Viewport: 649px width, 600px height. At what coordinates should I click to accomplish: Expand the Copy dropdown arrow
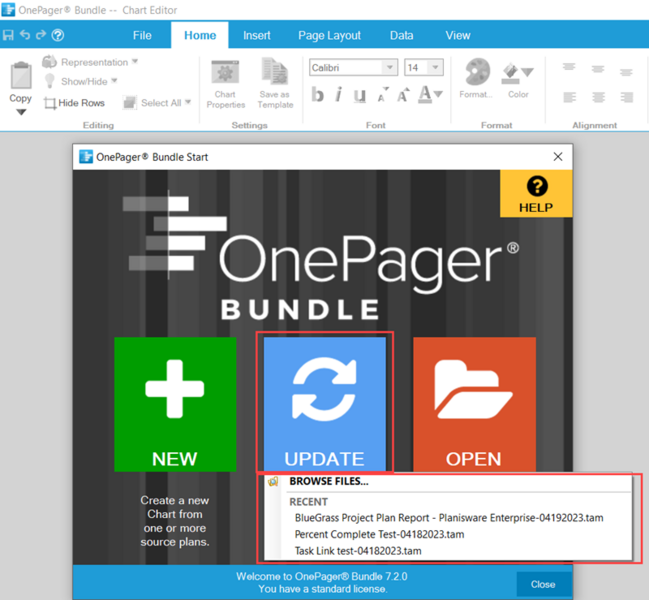pyautogui.click(x=21, y=112)
